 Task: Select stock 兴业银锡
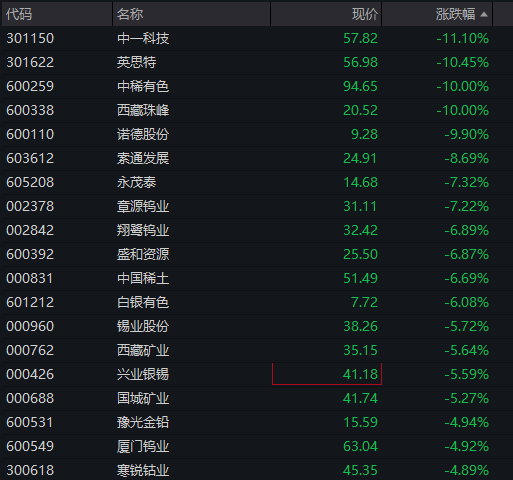pyautogui.click(x=143, y=374)
